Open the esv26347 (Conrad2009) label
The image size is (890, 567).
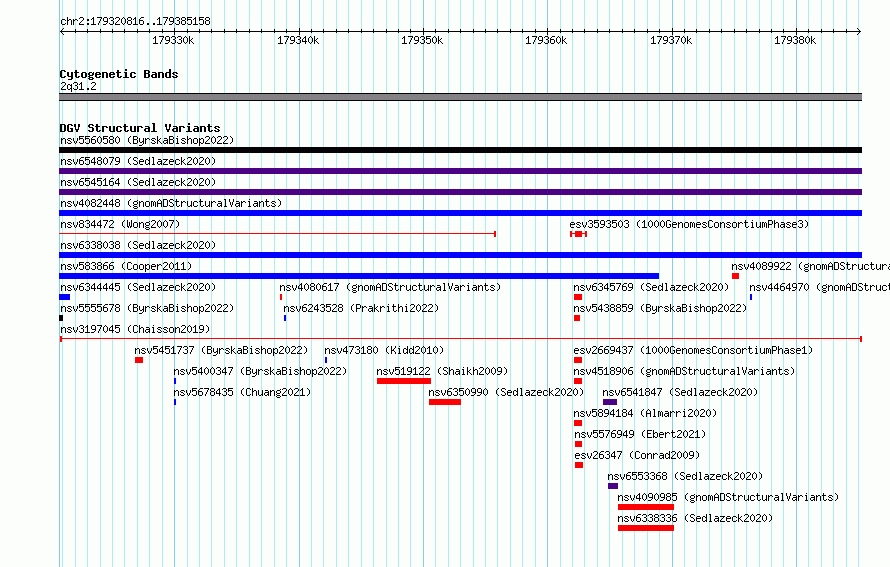(x=637, y=455)
